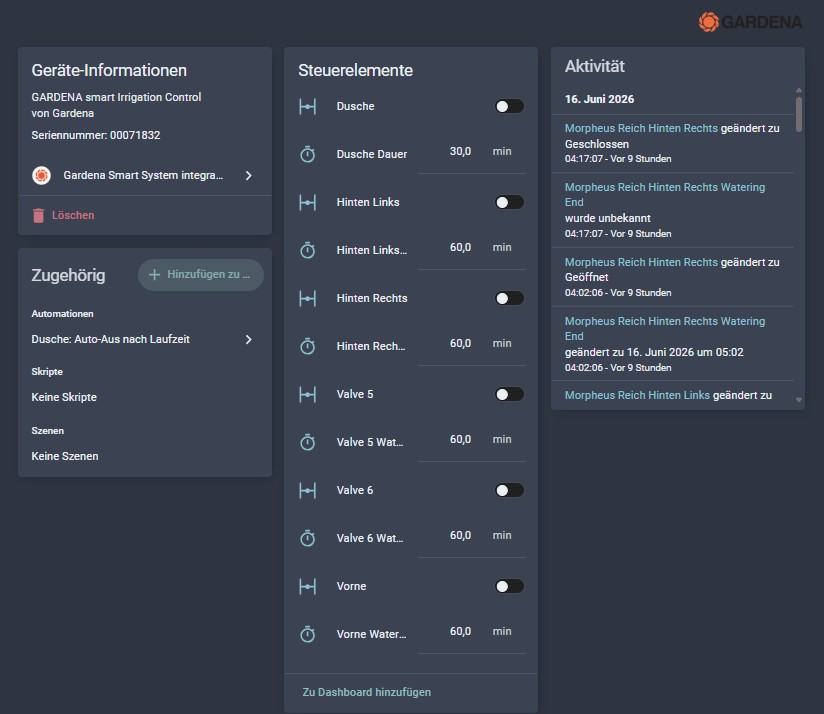Click the timer icon beside Valve 5 Wat…

307,442
